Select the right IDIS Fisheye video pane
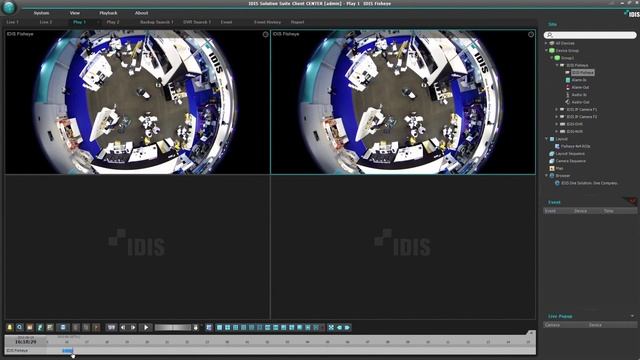The image size is (640, 360). point(403,102)
